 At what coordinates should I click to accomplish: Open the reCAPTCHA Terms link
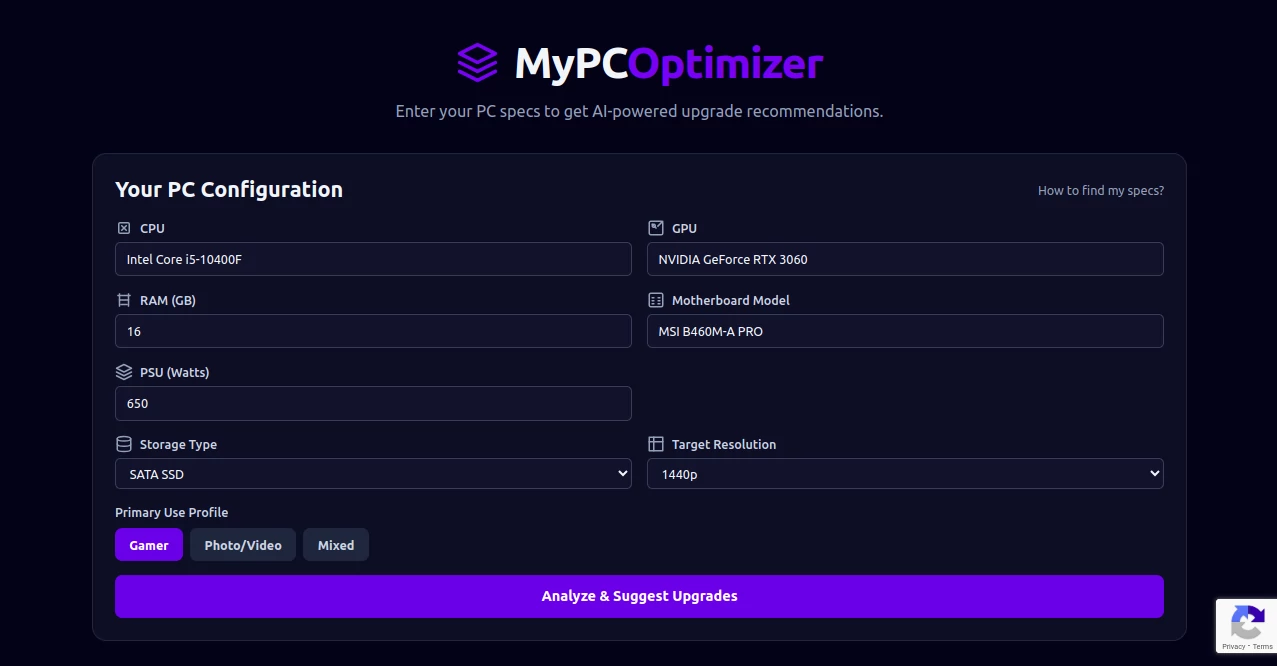(1264, 645)
